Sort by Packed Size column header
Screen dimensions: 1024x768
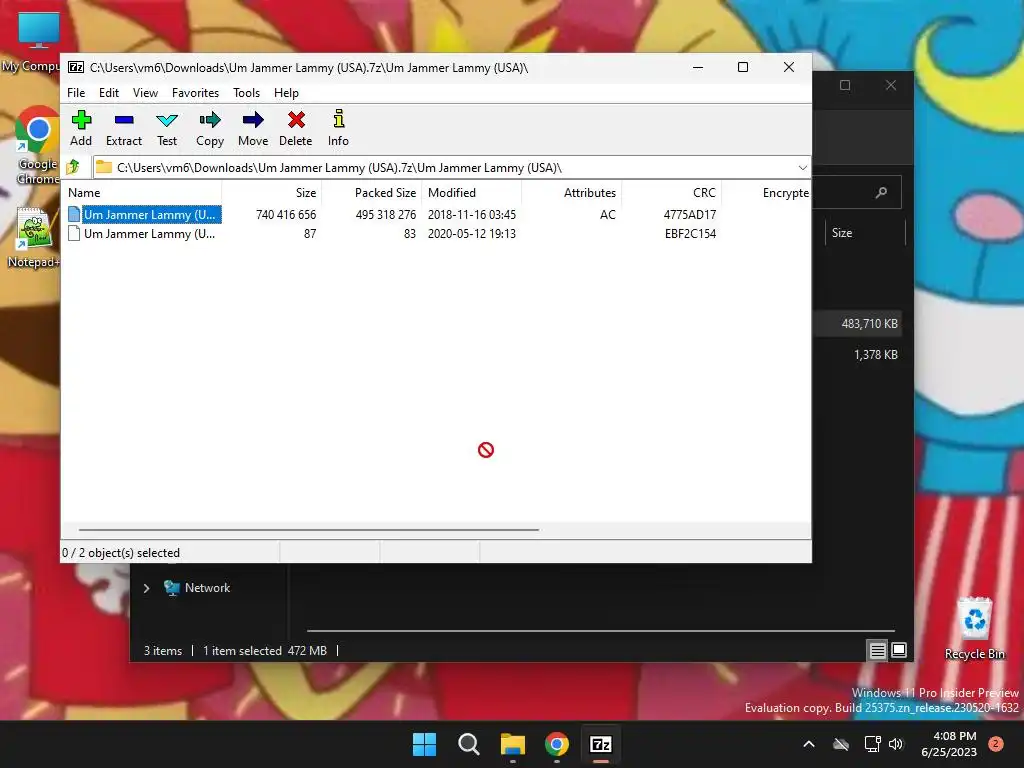[x=372, y=193]
